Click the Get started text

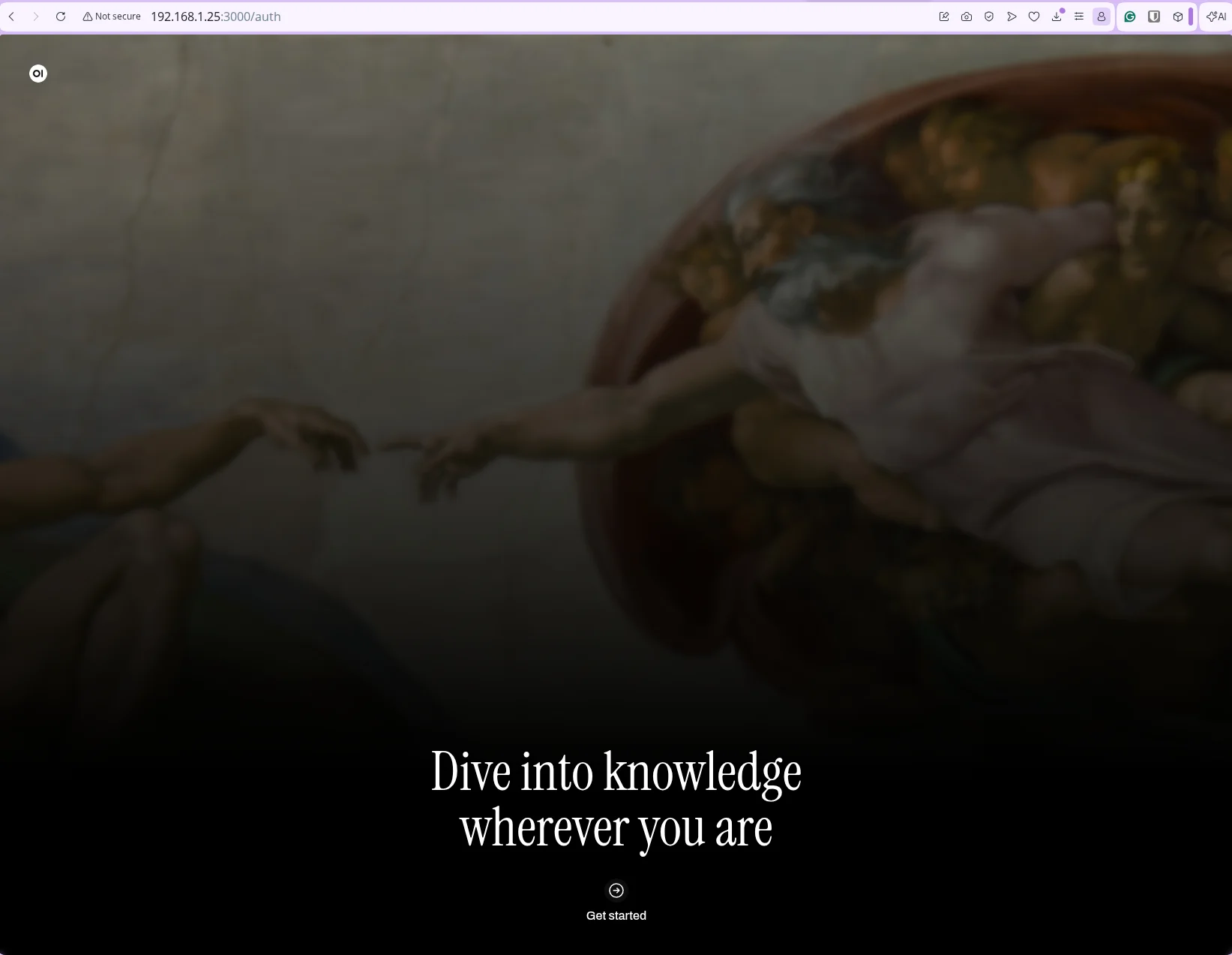click(616, 915)
